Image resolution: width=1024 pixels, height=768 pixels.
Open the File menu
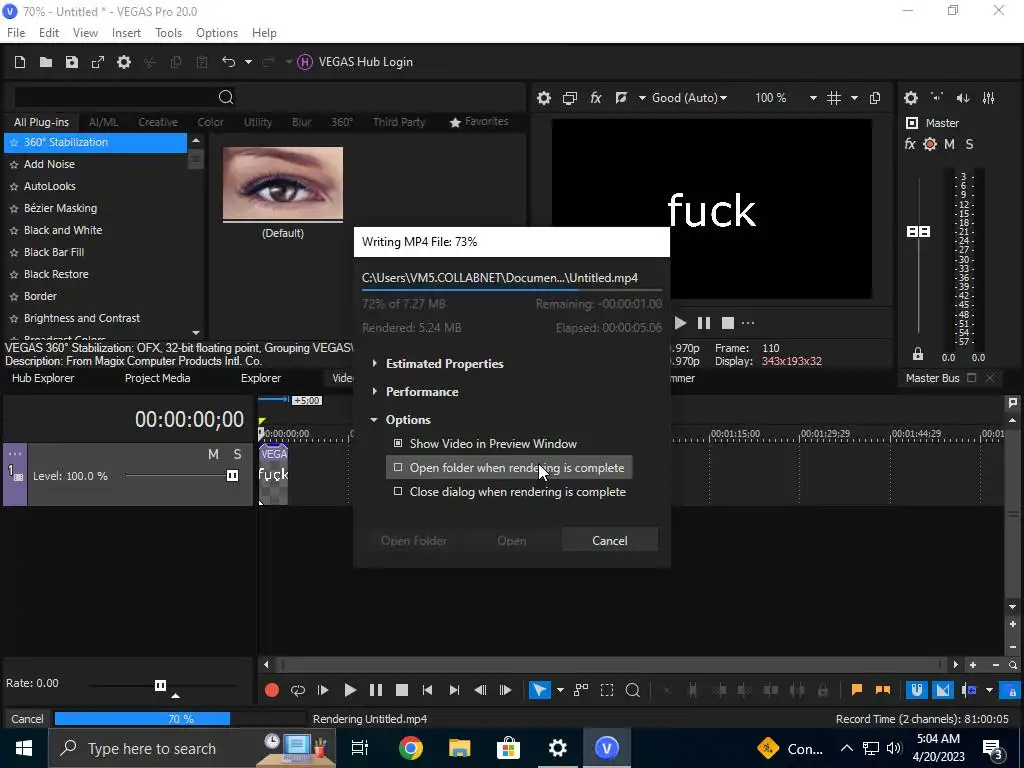point(16,33)
